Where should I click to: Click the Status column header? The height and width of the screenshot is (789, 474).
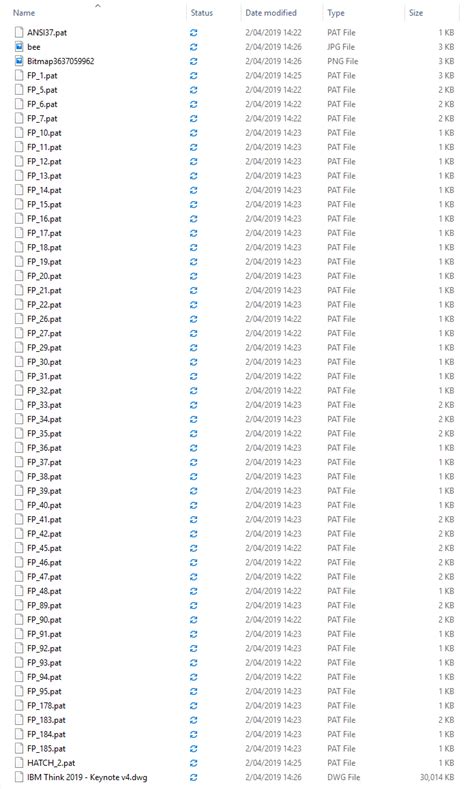(202, 13)
